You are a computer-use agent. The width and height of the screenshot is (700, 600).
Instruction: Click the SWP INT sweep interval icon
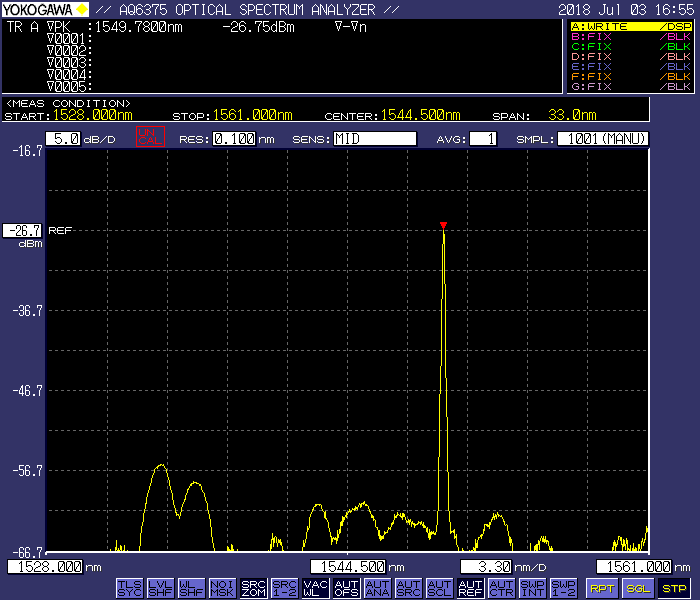tap(533, 588)
